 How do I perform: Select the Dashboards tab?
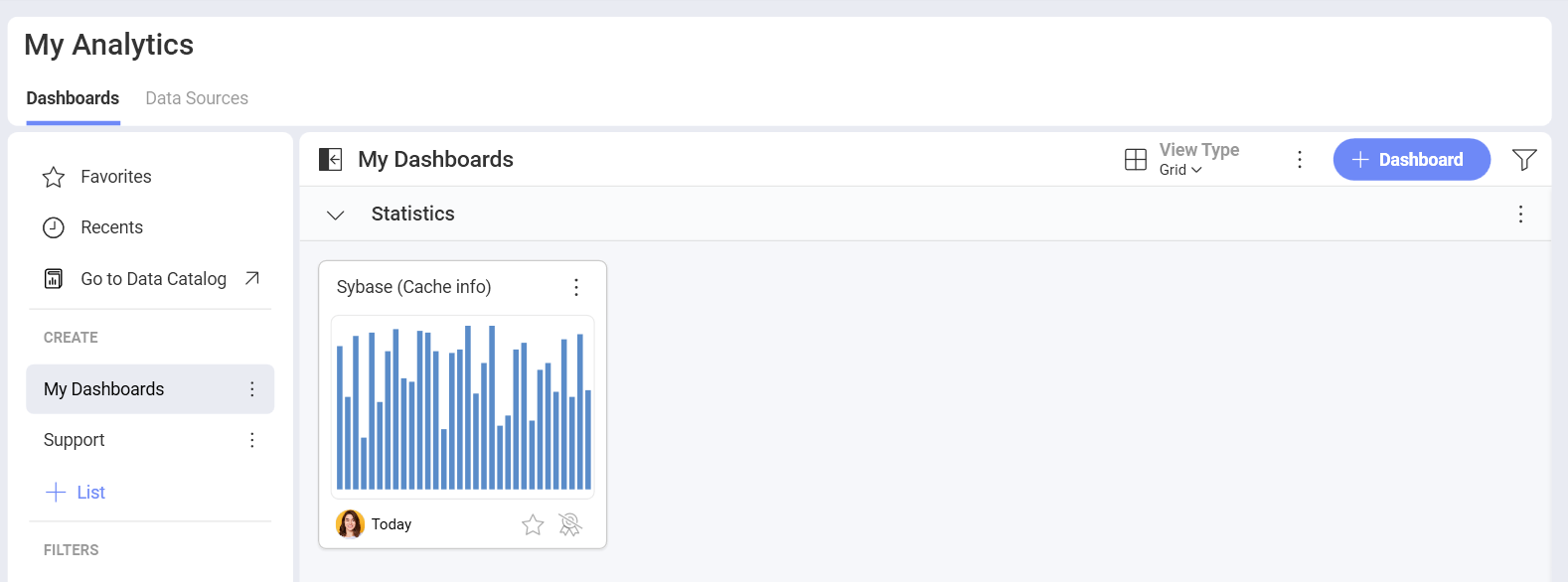point(72,97)
